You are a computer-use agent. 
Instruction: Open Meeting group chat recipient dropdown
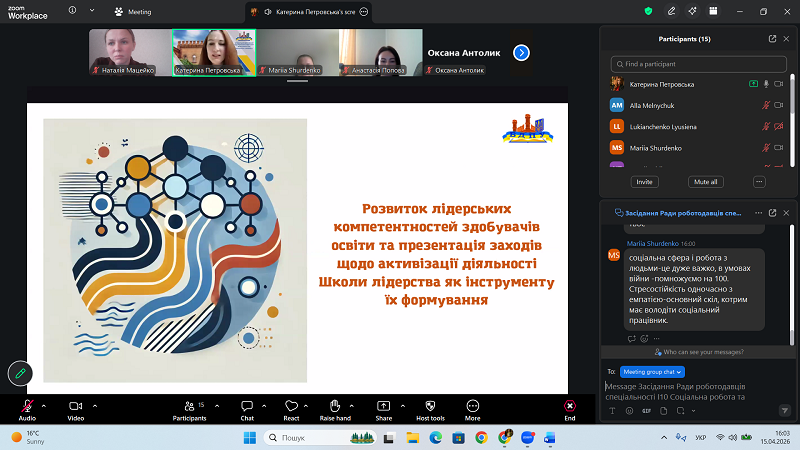pyautogui.click(x=652, y=371)
